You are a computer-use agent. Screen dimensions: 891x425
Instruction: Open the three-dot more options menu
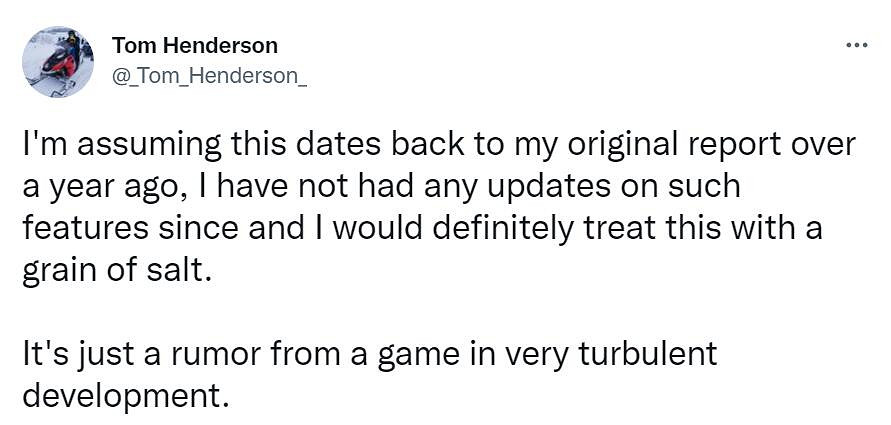click(x=856, y=45)
